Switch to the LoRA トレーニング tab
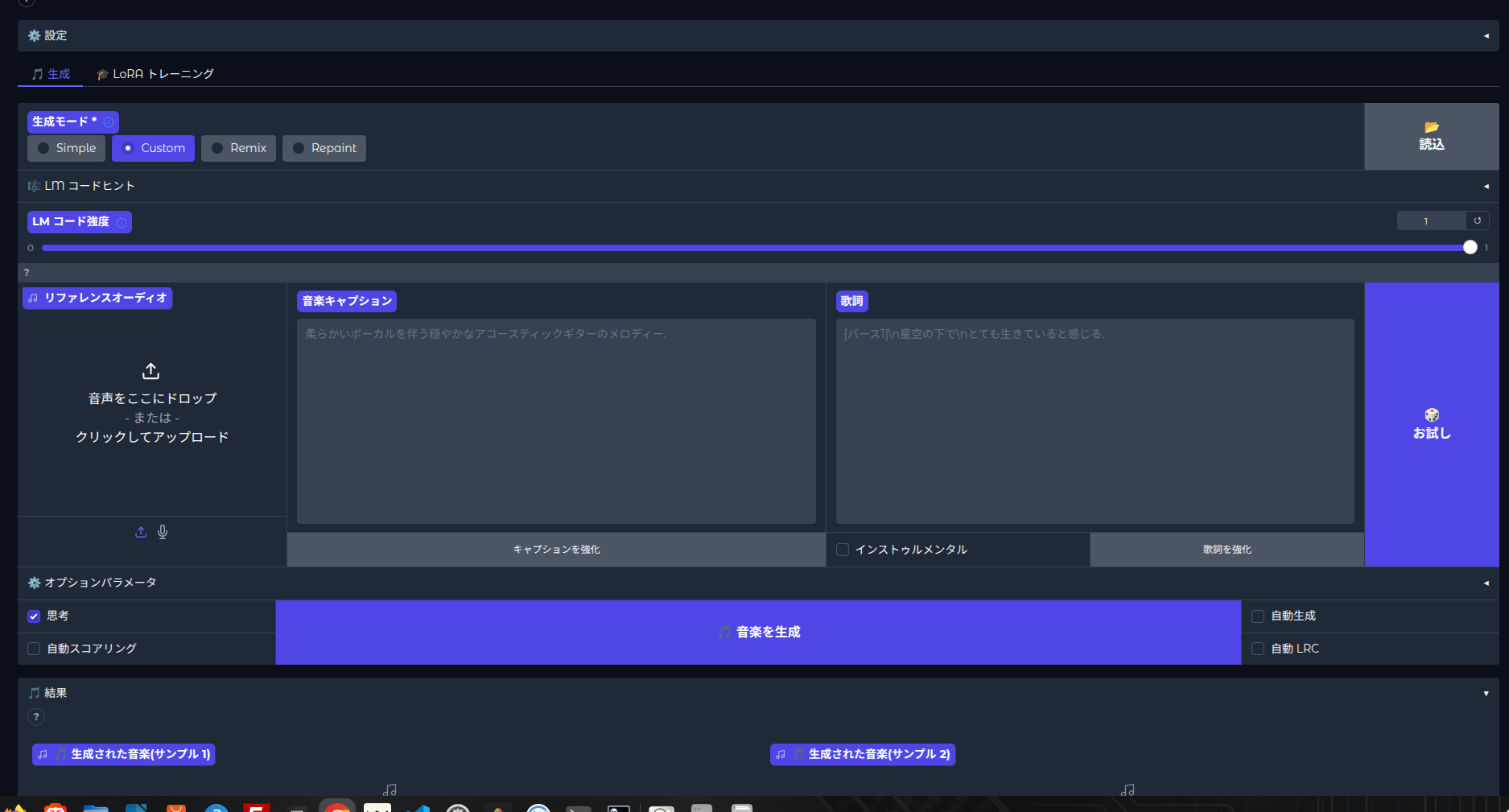Image resolution: width=1509 pixels, height=812 pixels. [x=155, y=74]
